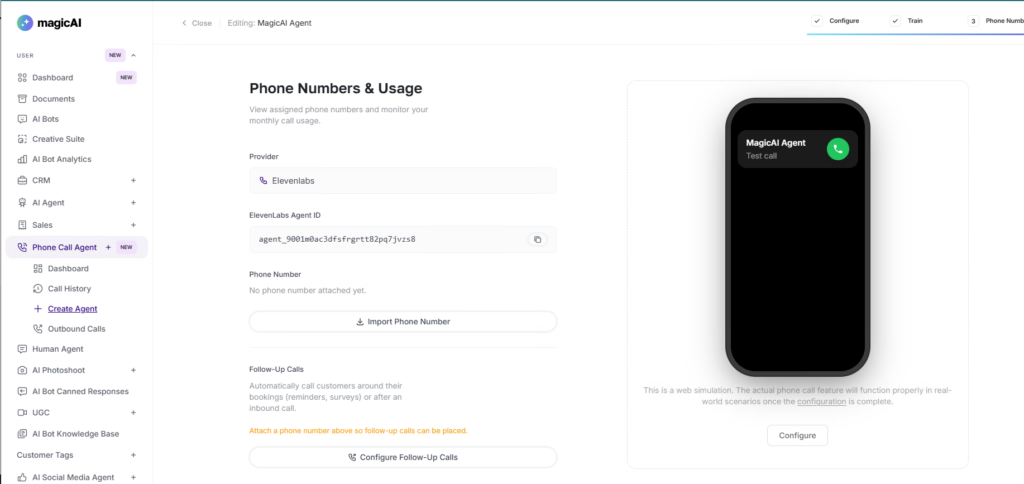The width and height of the screenshot is (1024, 484).
Task: Click the Import Phone Number button
Action: 403,321
